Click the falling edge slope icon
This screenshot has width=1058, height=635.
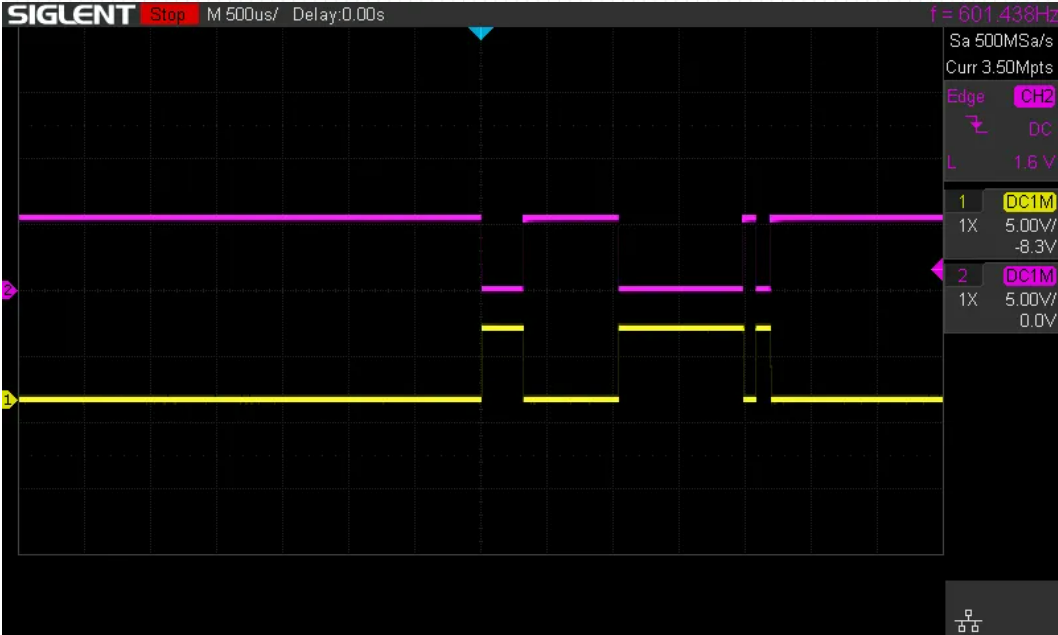(979, 126)
